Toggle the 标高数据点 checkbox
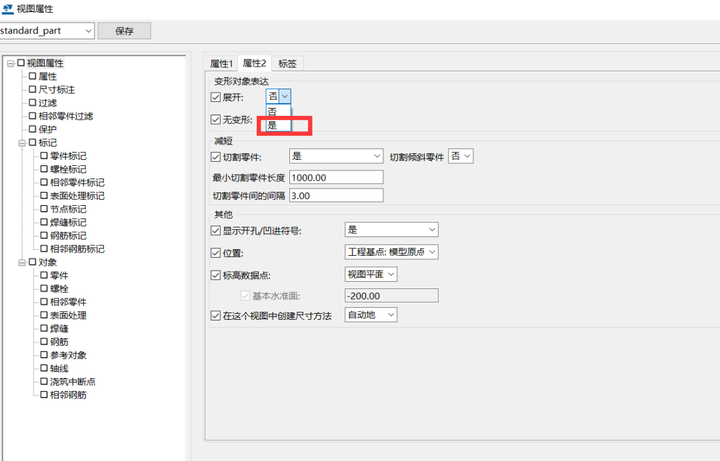The image size is (720, 461). (x=215, y=275)
